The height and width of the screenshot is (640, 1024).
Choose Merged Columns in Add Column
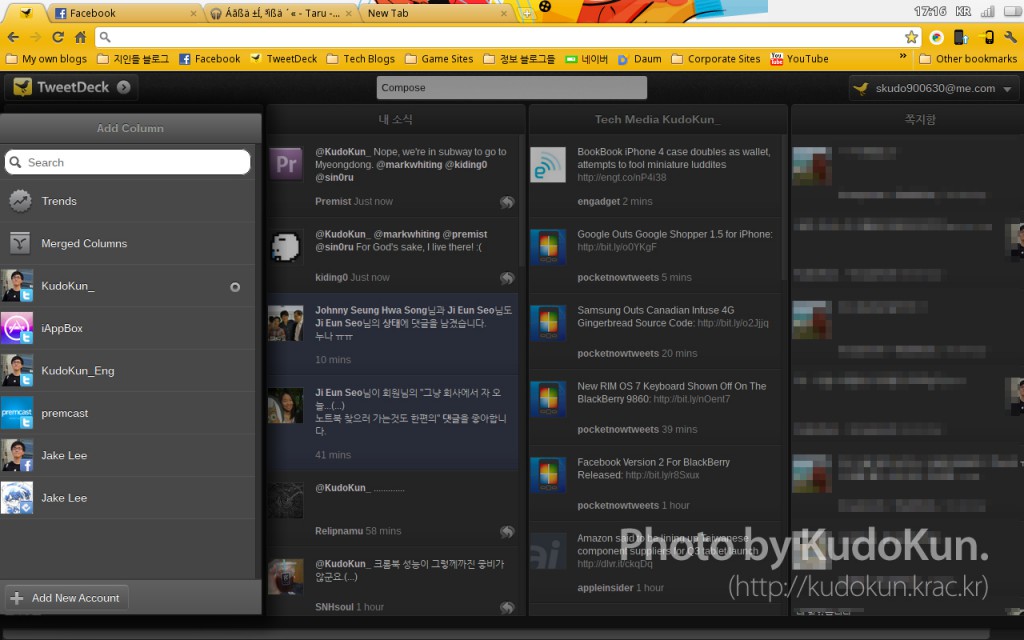point(127,244)
